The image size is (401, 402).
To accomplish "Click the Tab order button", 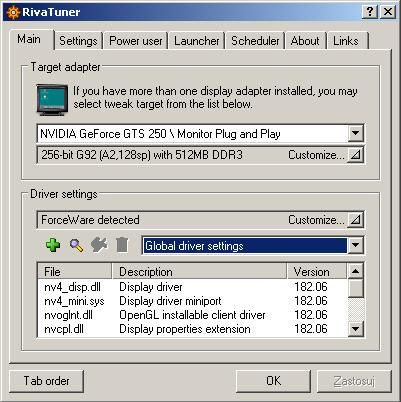I will [x=46, y=381].
